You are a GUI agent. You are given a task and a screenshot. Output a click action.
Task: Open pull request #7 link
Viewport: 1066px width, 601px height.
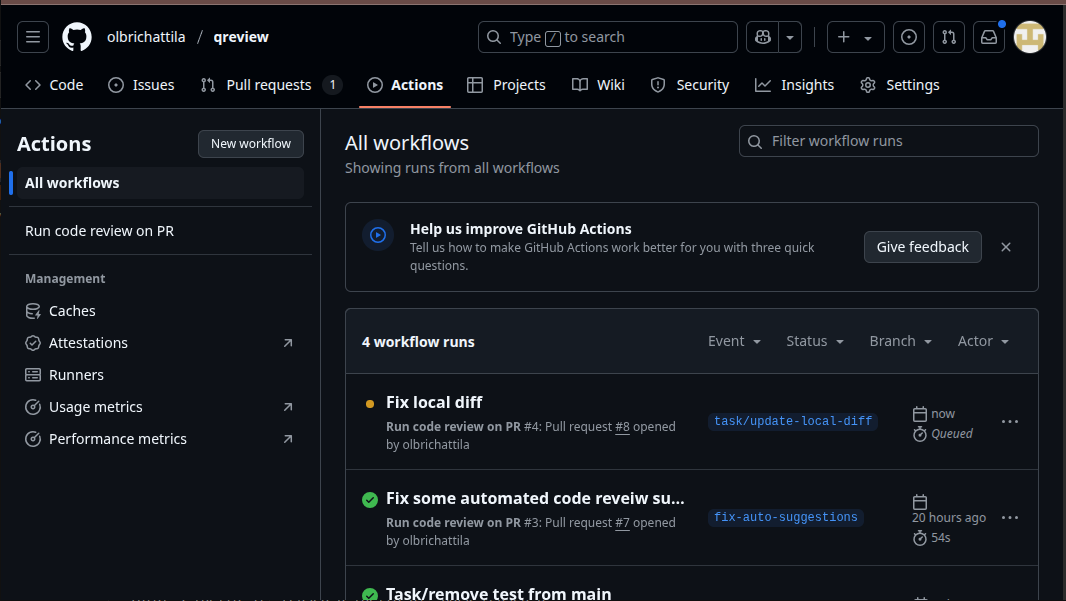[x=622, y=523]
